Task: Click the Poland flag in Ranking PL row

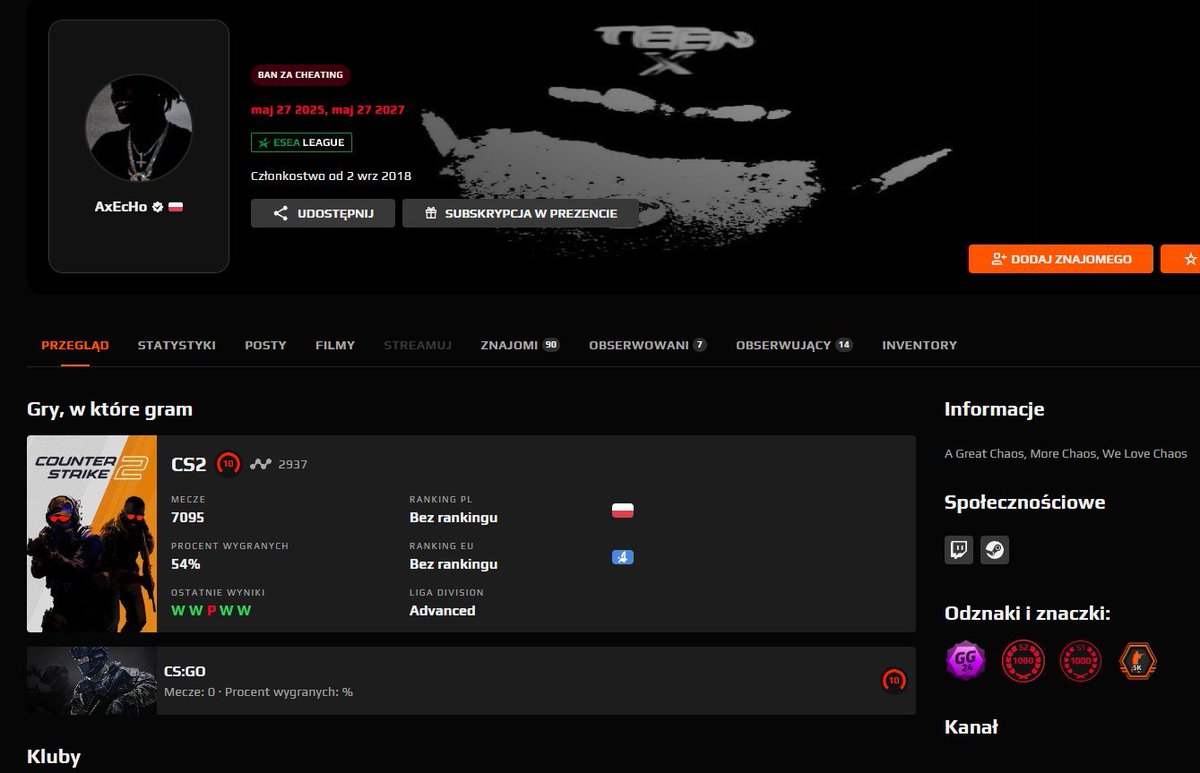Action: pyautogui.click(x=622, y=511)
